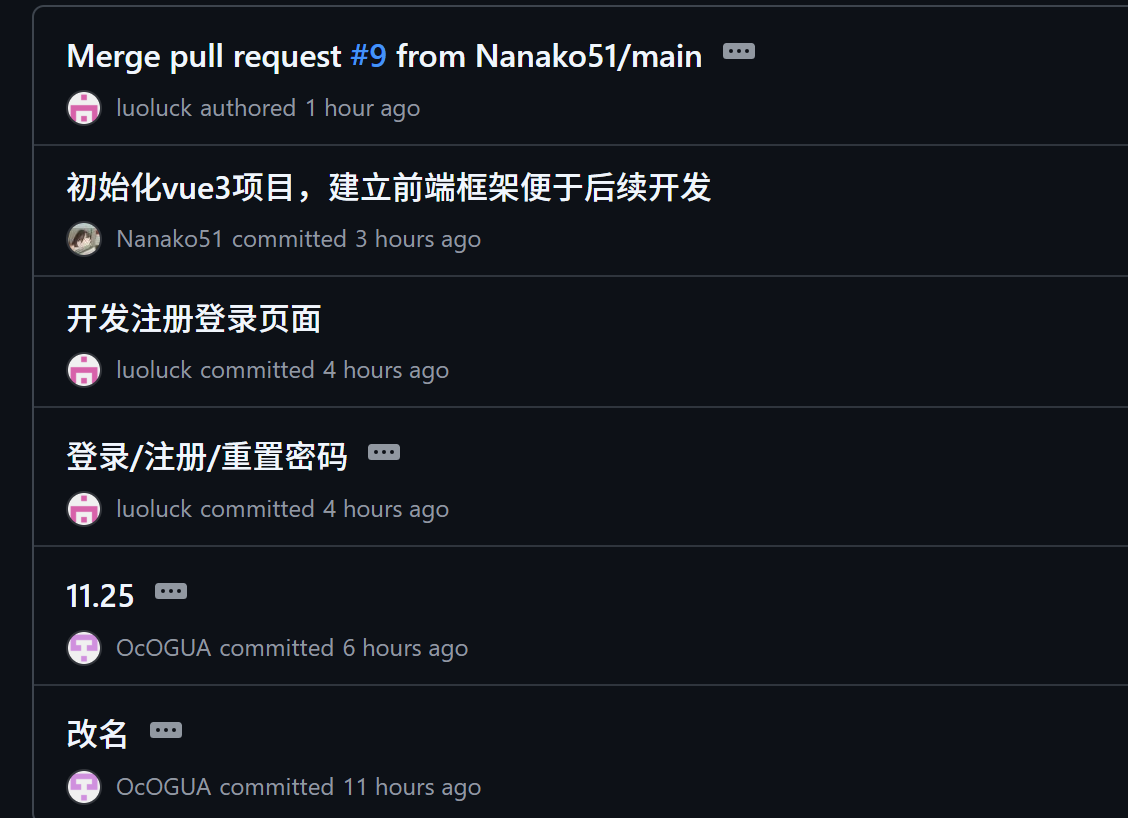The image size is (1128, 818).
Task: Click OcOGUA's avatar on the 11.25 commit
Action: 84,648
